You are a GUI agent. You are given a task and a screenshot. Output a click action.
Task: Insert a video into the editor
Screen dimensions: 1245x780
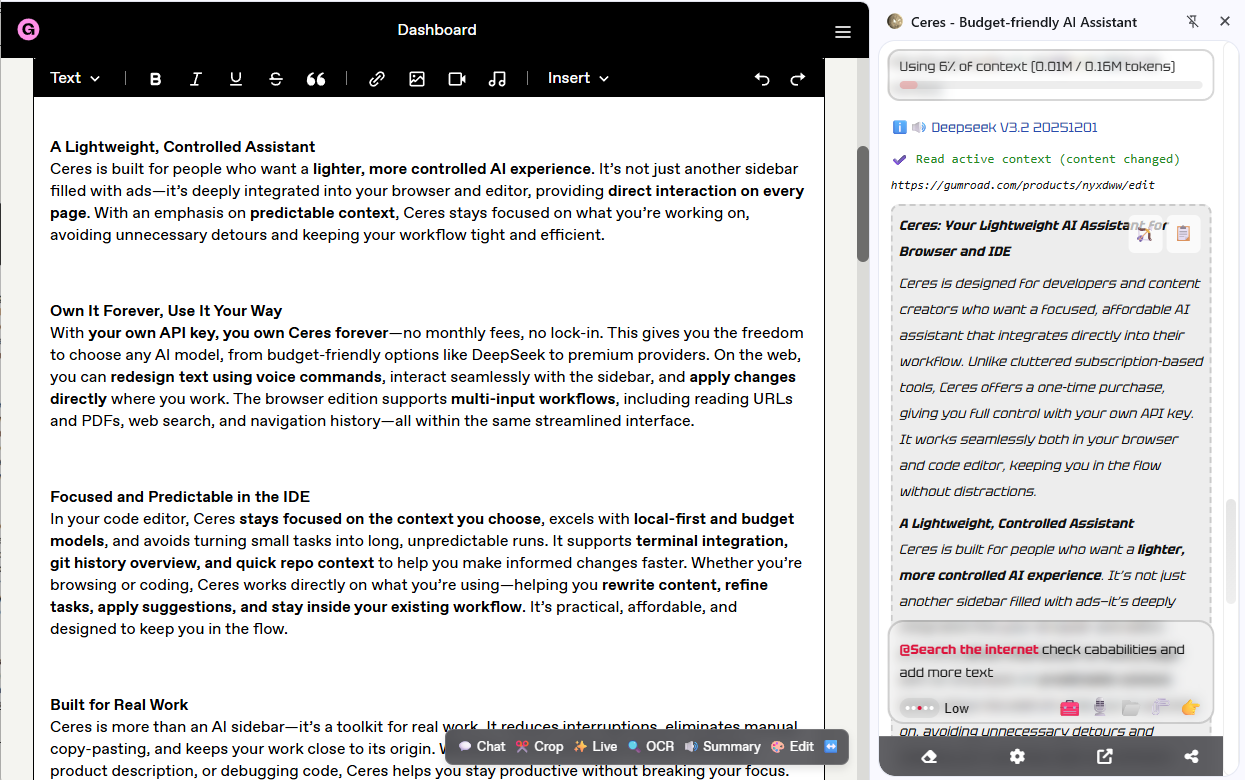click(x=457, y=78)
